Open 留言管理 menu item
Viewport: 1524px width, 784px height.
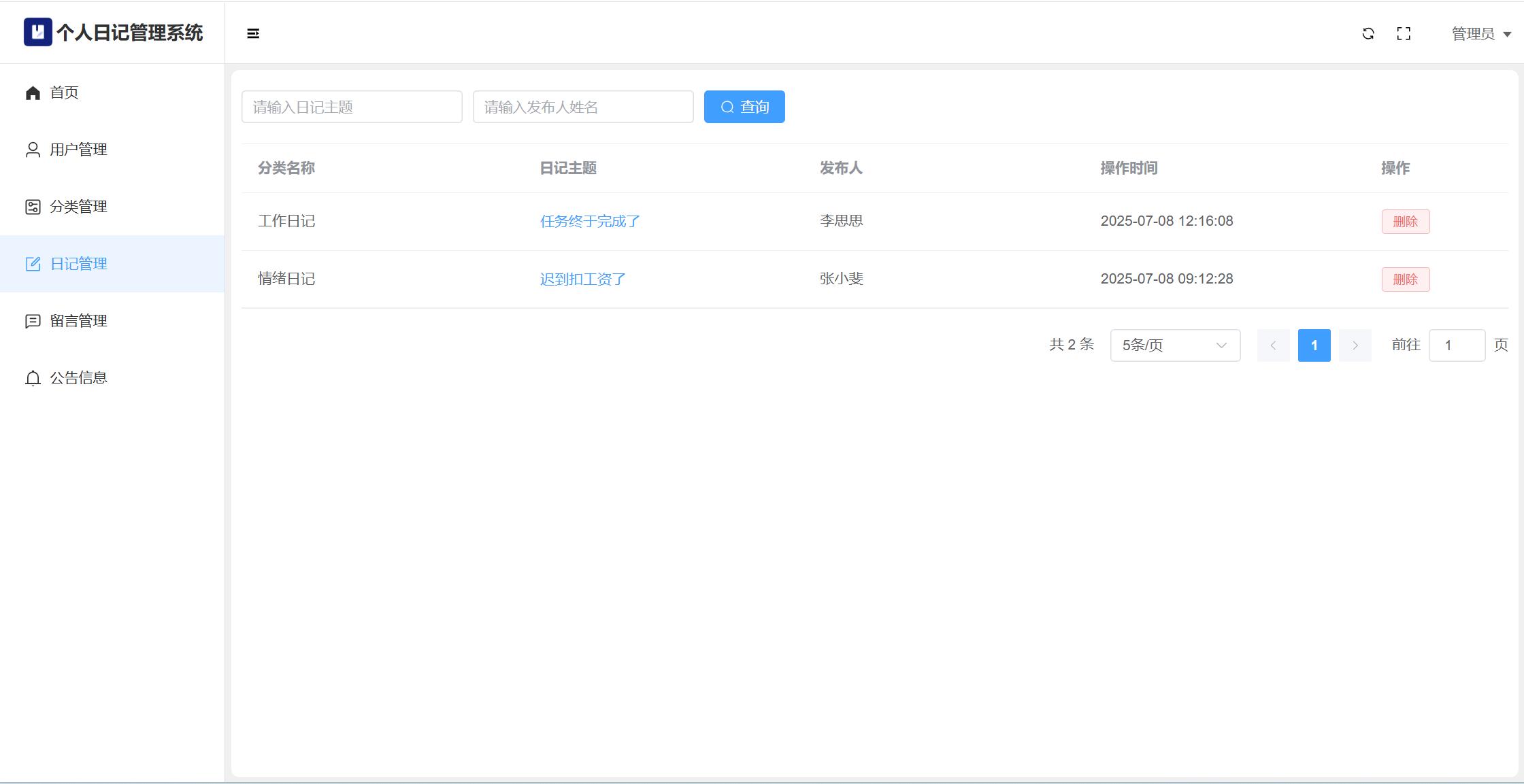(x=78, y=321)
